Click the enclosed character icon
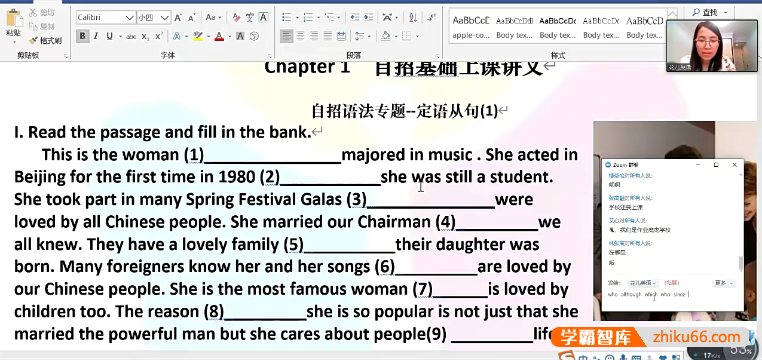 tap(254, 36)
